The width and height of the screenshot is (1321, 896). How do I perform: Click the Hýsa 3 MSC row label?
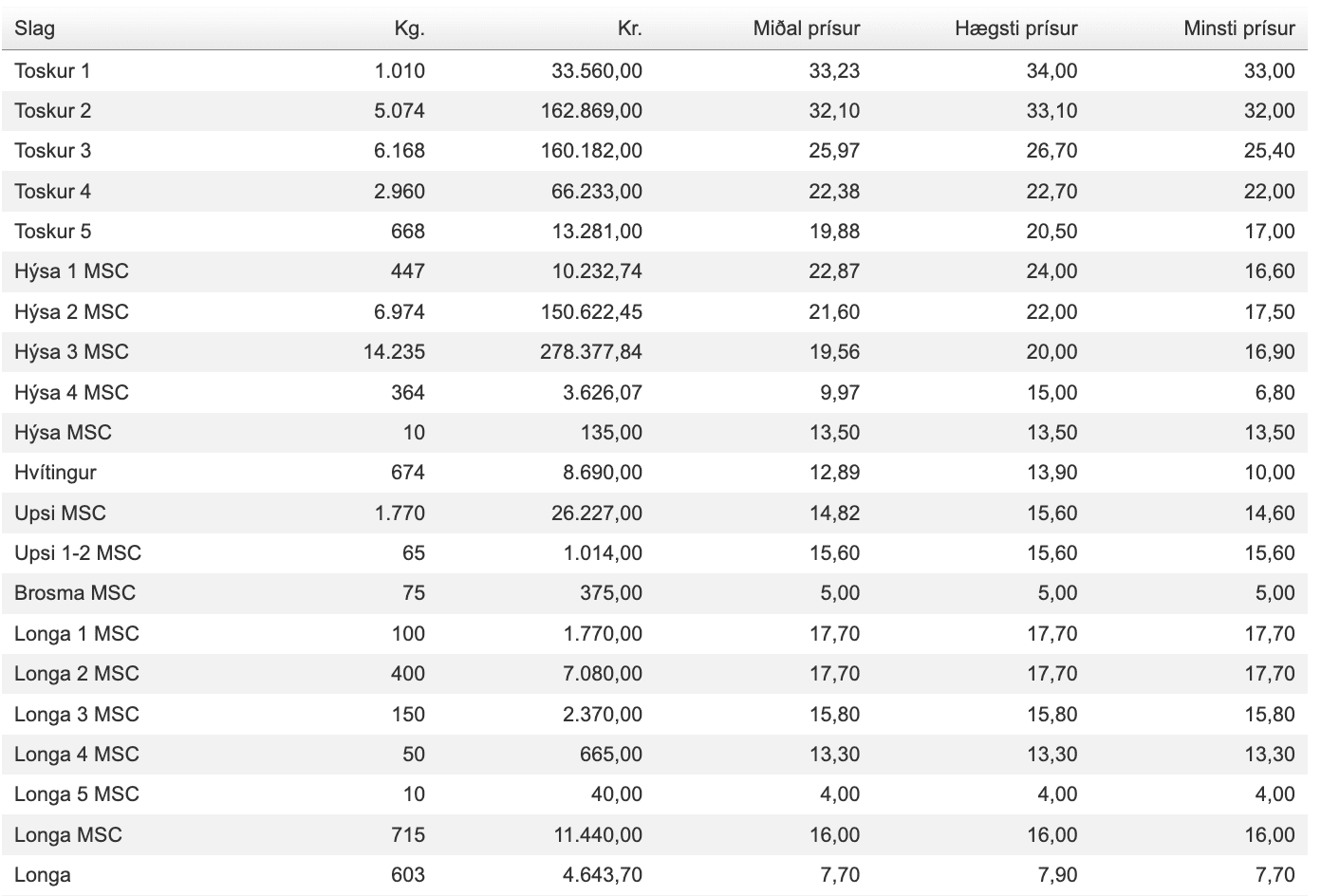(71, 352)
